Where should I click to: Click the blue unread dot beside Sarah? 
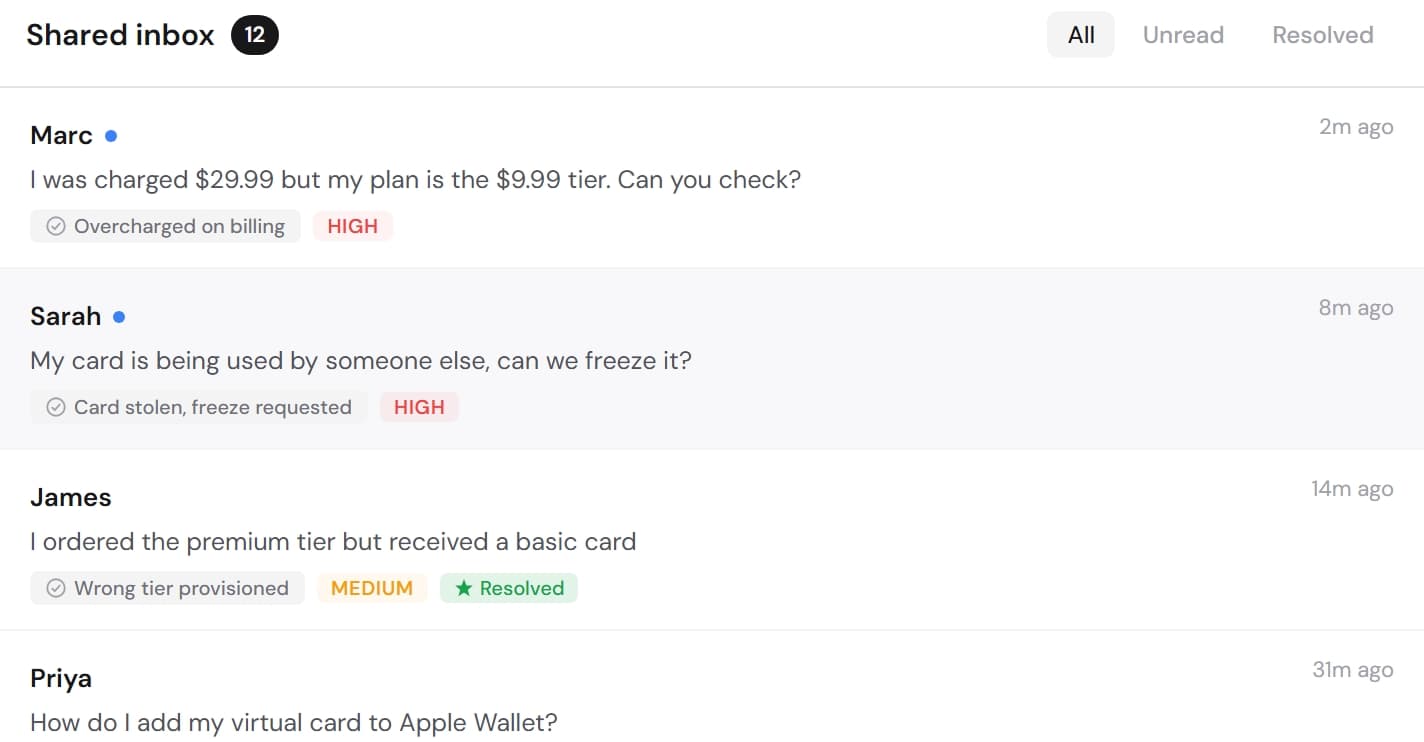119,317
